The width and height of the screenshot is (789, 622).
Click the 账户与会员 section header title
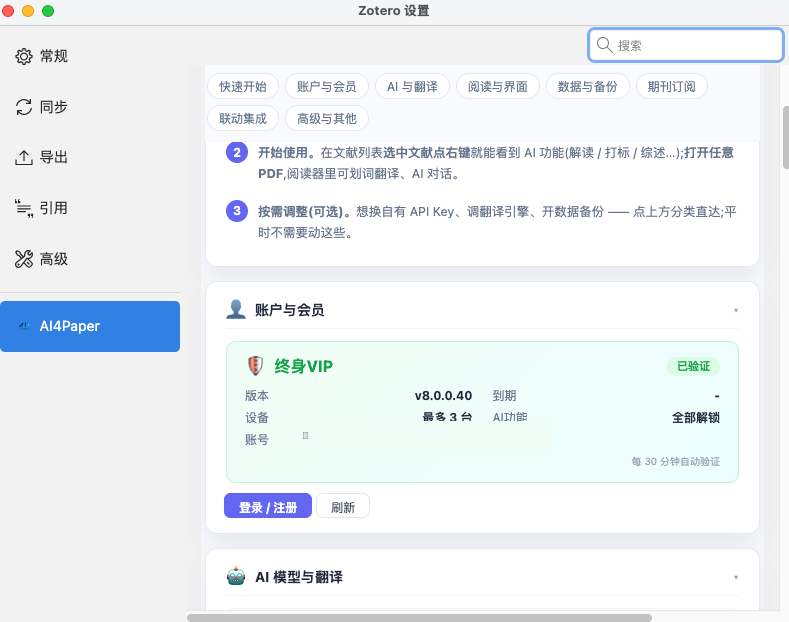coord(289,310)
